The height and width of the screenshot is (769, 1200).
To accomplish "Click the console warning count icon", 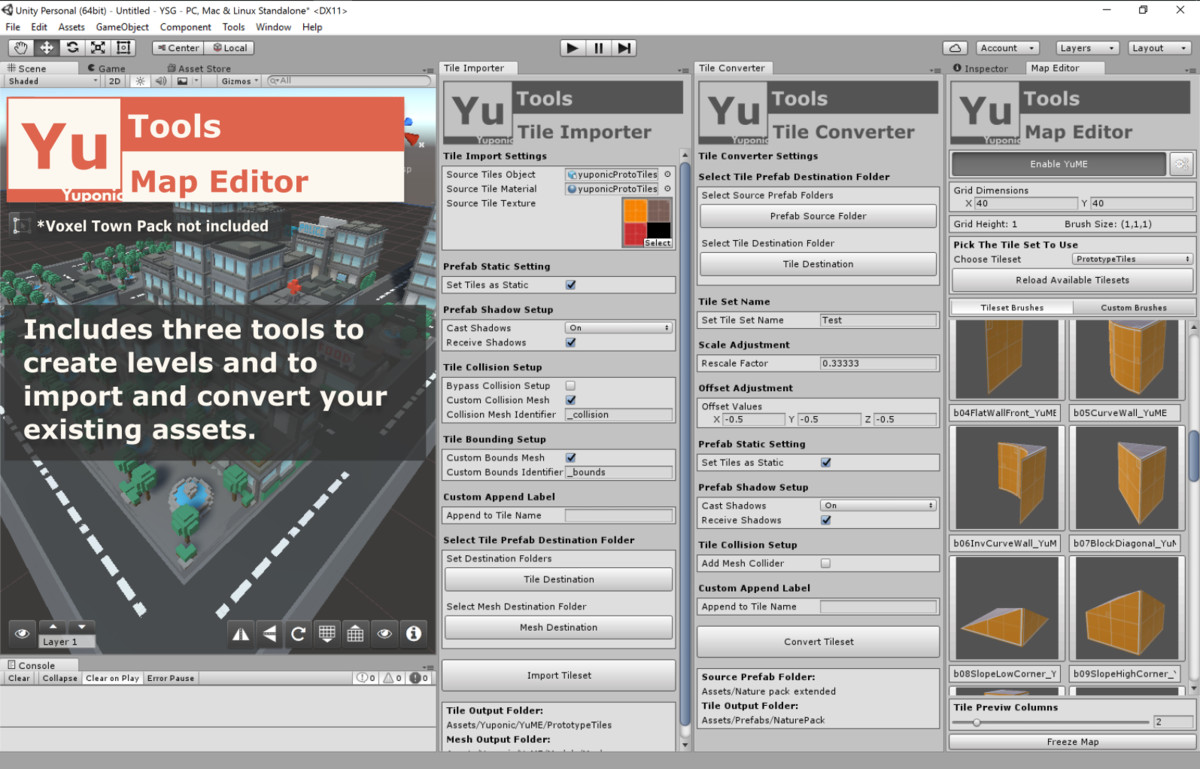I will tap(394, 678).
